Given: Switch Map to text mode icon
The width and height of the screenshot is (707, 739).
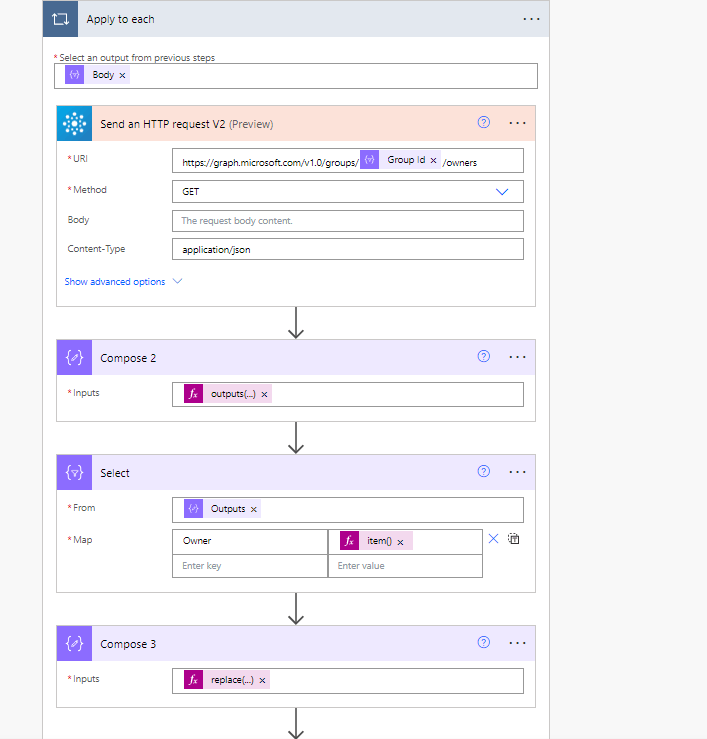Looking at the screenshot, I should (x=513, y=539).
